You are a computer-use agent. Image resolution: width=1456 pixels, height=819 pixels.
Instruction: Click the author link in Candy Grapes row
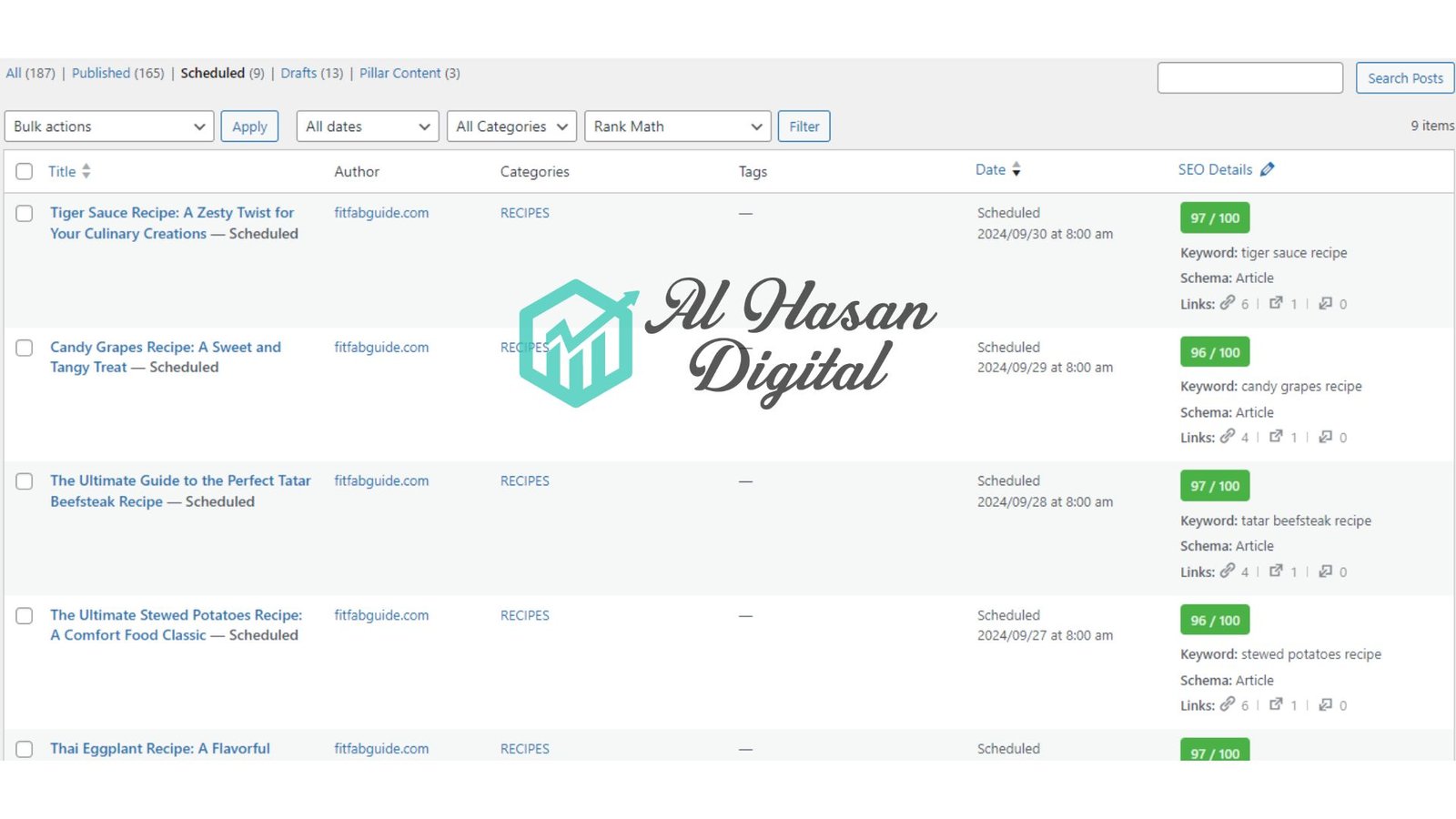[x=381, y=347]
